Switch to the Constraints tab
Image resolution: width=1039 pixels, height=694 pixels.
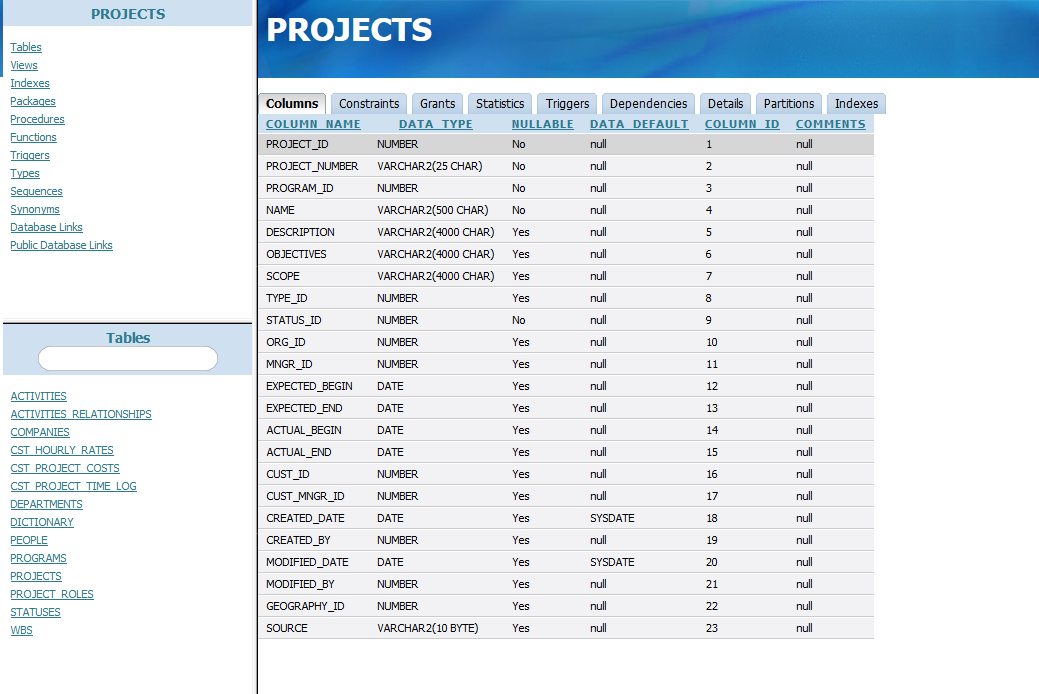[x=369, y=104]
